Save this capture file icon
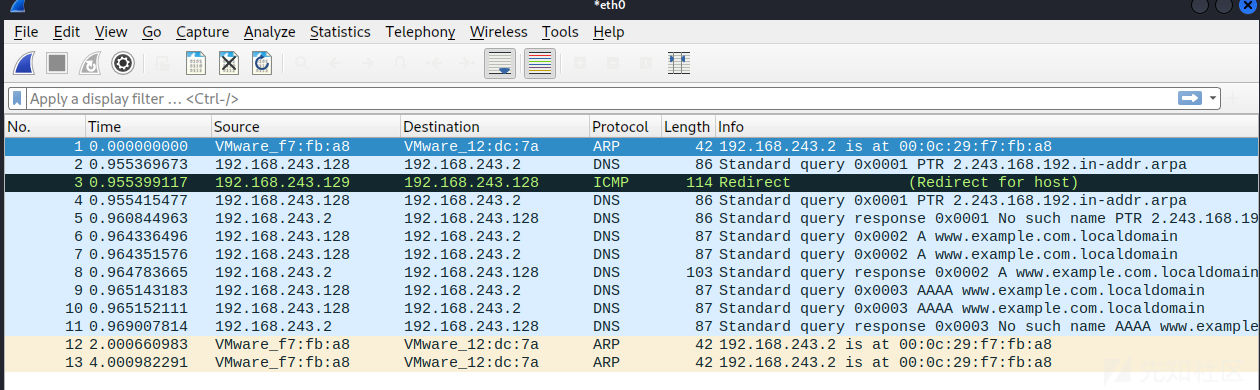 (196, 64)
